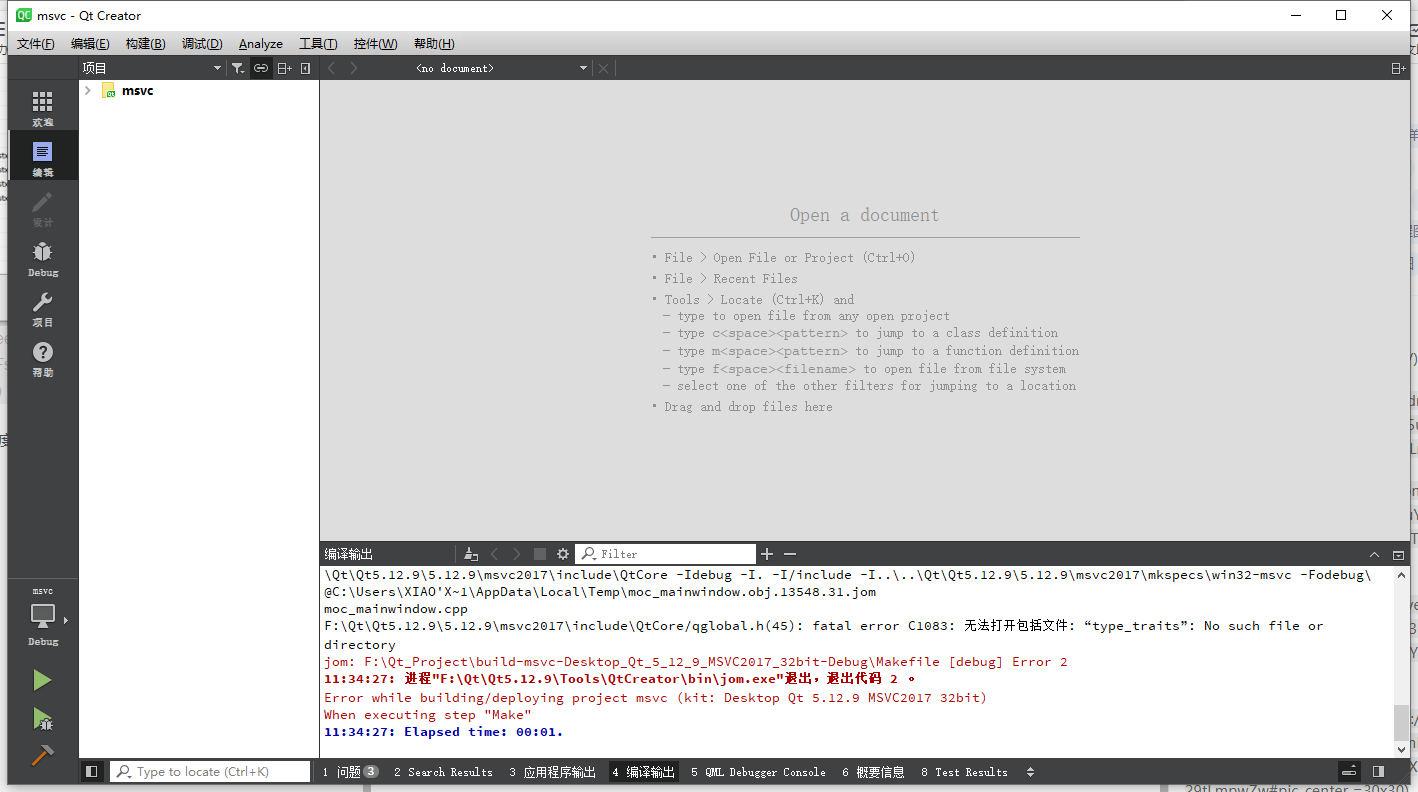Switch to the 欢迎 (Welcome) mode
The width and height of the screenshot is (1418, 792).
[42, 105]
